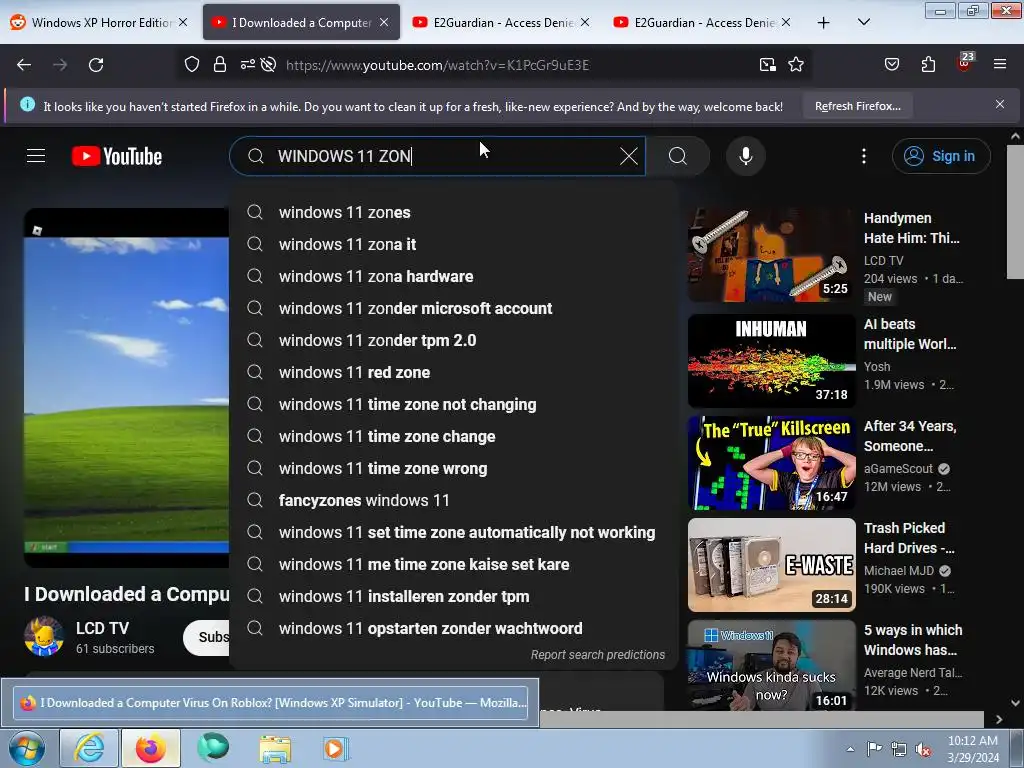Screen dimensions: 1024x768
Task: Dismiss the Firefox refresh notification bar
Action: click(x=1000, y=104)
